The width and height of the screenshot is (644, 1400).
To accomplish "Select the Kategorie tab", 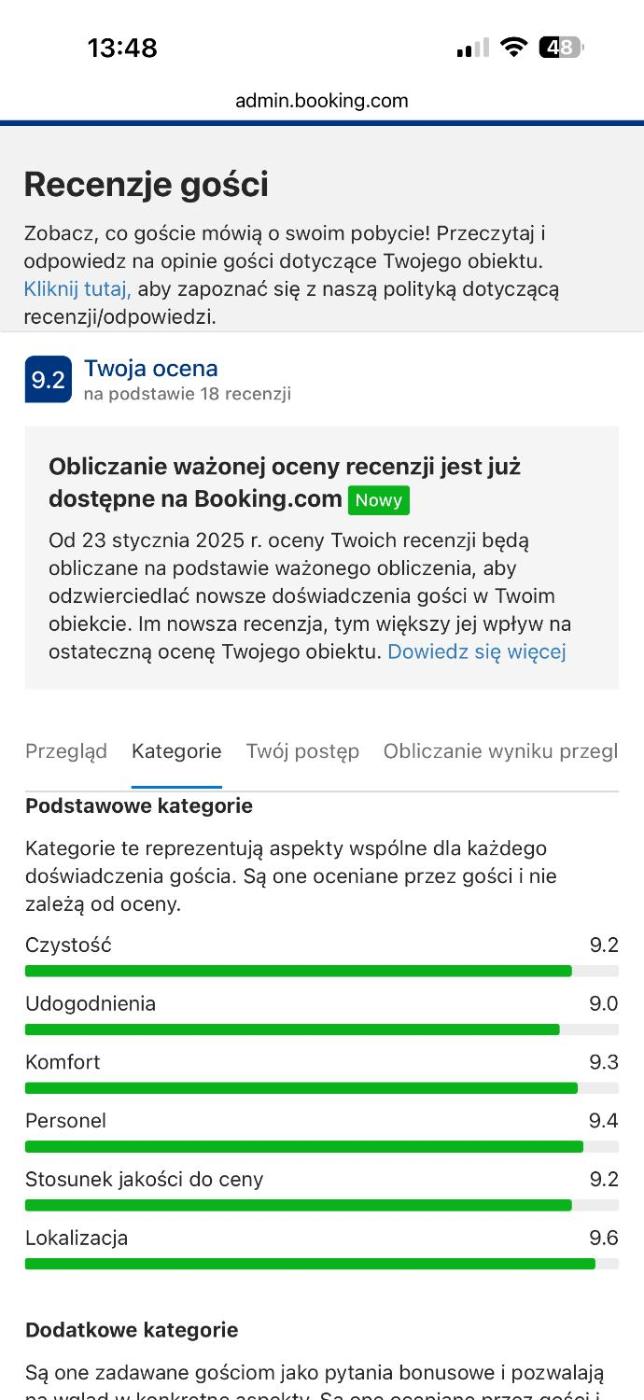I will pyautogui.click(x=176, y=752).
